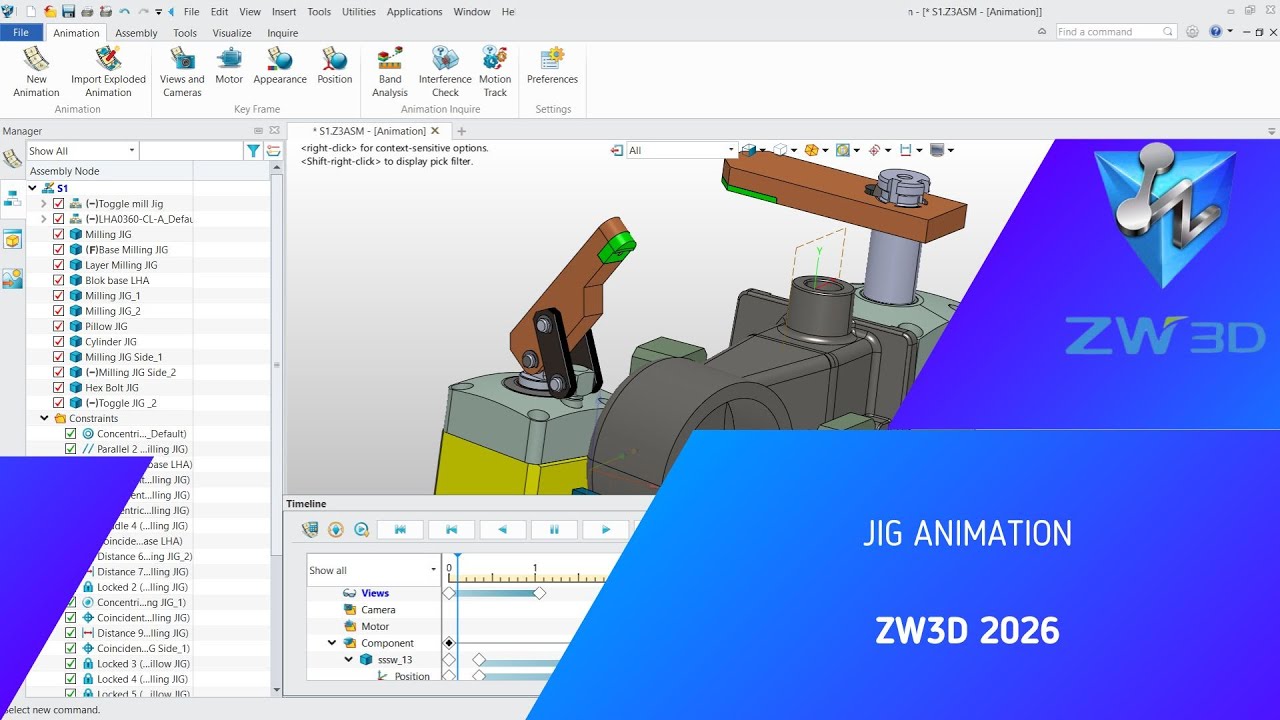Play animation in reverse
This screenshot has width=1280, height=720.
click(502, 530)
